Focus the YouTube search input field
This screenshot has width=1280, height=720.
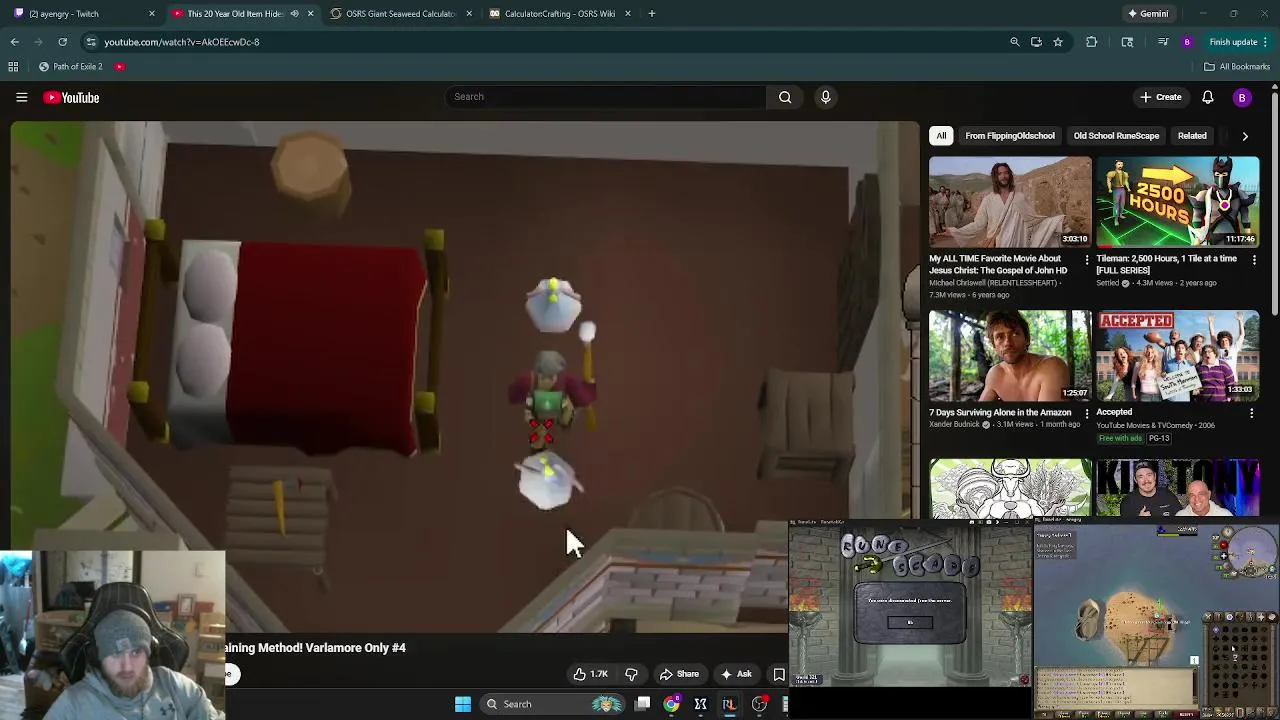[606, 97]
